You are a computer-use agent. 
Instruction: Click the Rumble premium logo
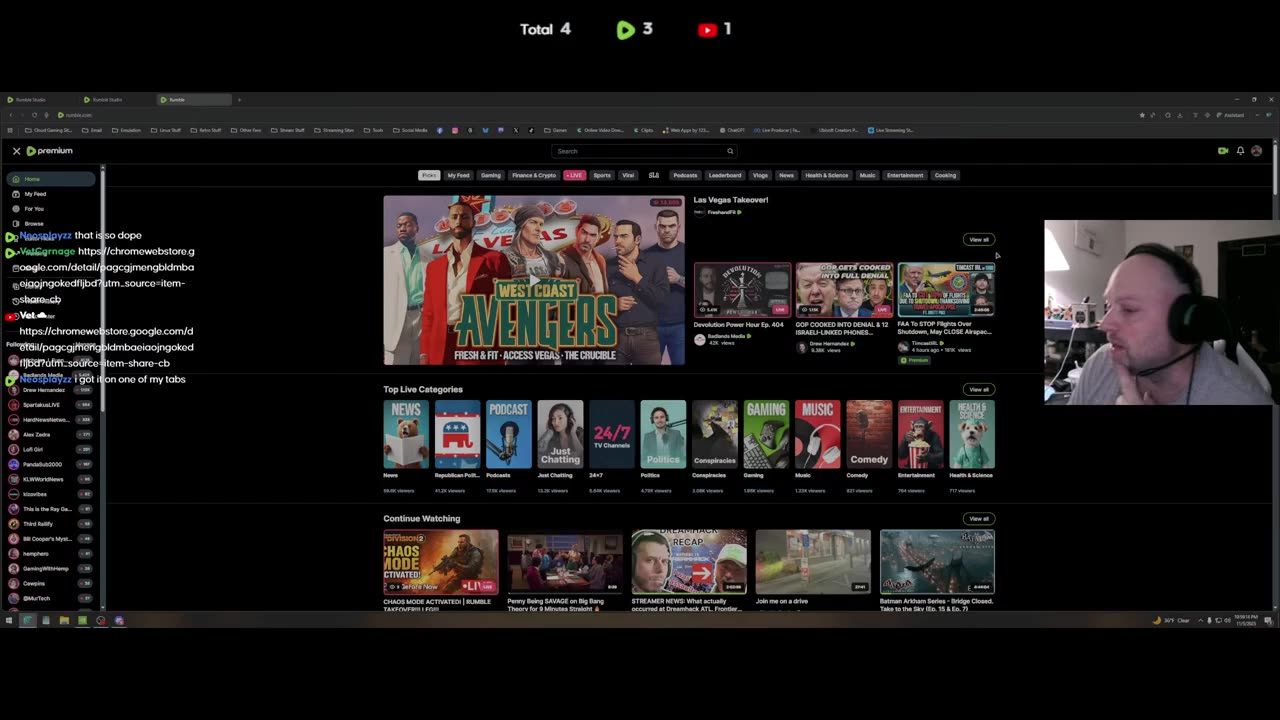pyautogui.click(x=49, y=151)
